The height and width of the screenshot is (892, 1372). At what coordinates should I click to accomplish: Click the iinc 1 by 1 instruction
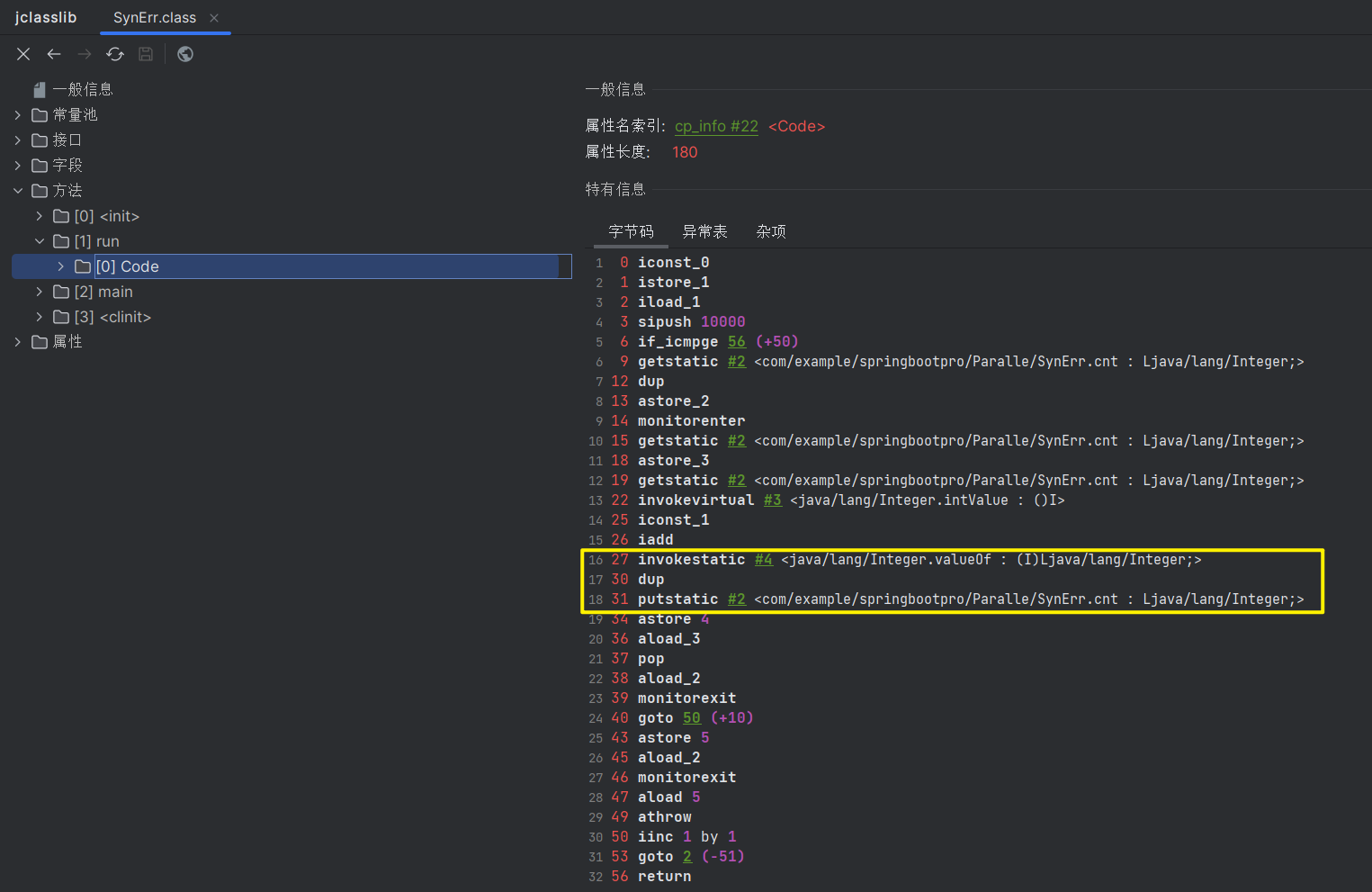686,836
